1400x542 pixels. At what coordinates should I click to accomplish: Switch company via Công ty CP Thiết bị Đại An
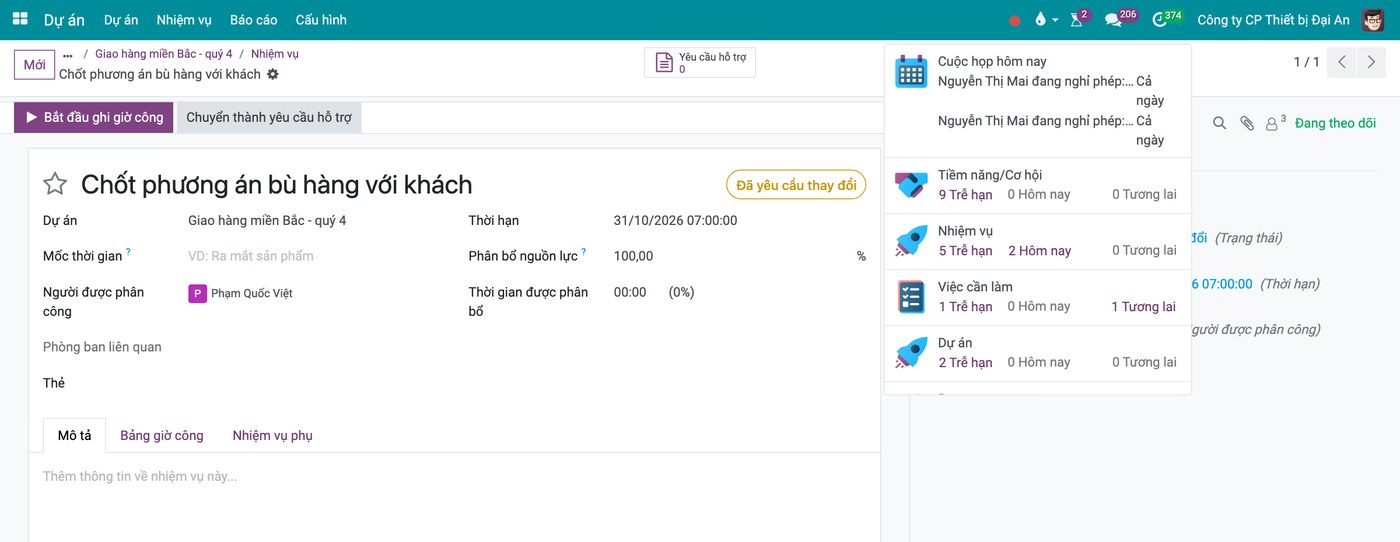point(1273,20)
